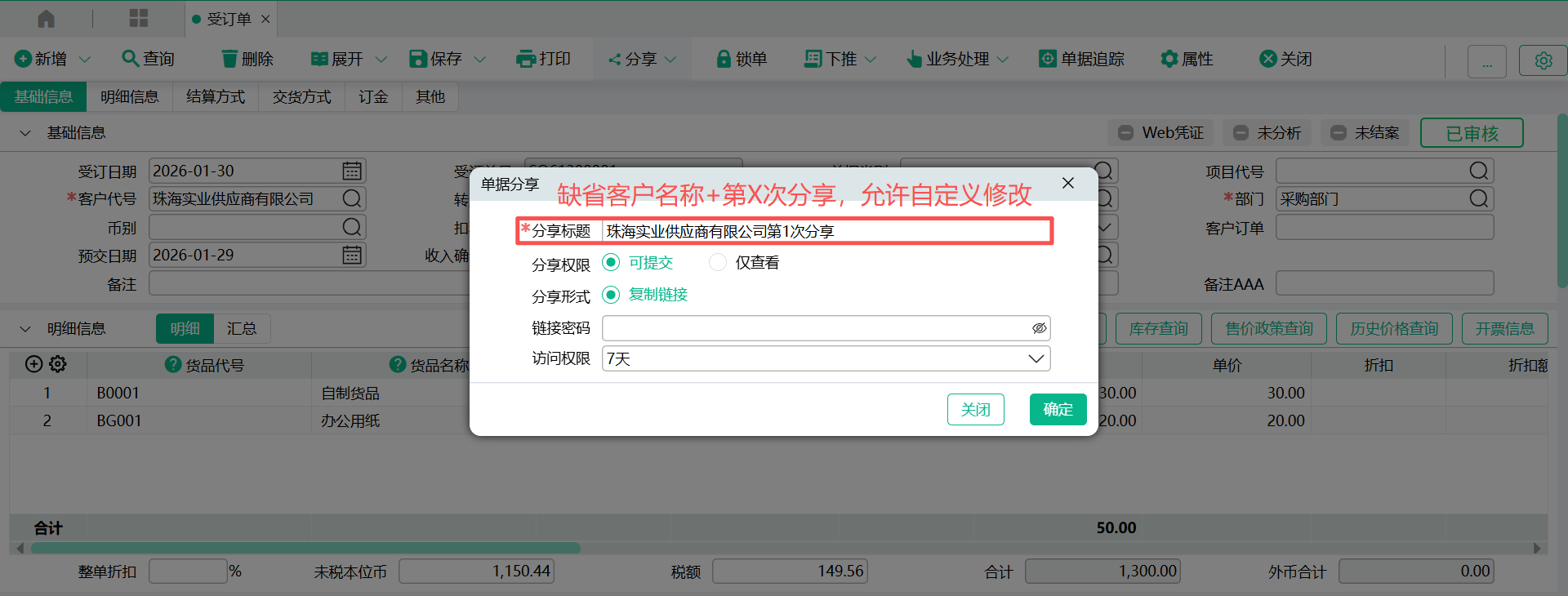Toggle password visibility eye icon
1568x596 pixels.
coord(1039,328)
